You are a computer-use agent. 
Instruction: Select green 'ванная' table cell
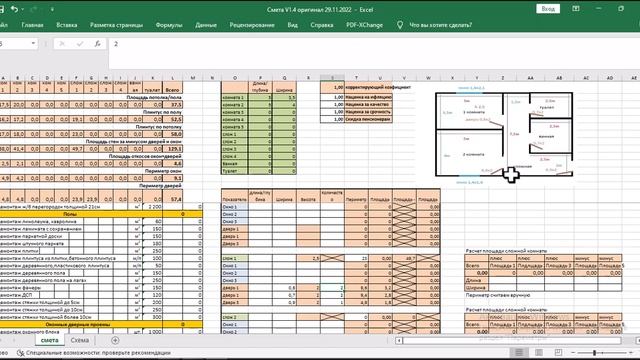(x=235, y=164)
